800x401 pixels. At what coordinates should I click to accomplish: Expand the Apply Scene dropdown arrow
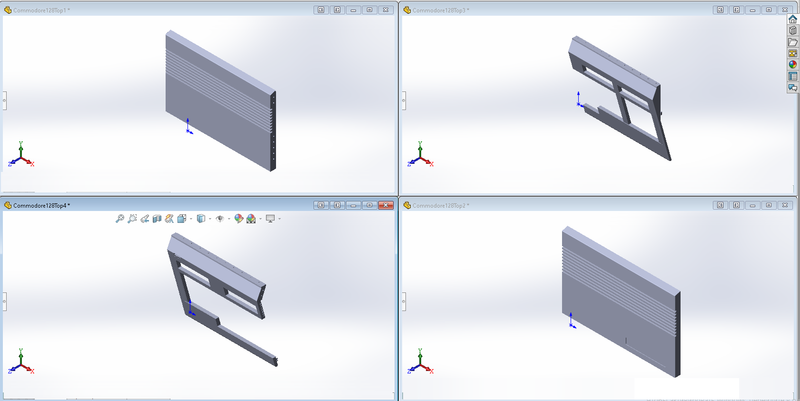[260, 218]
